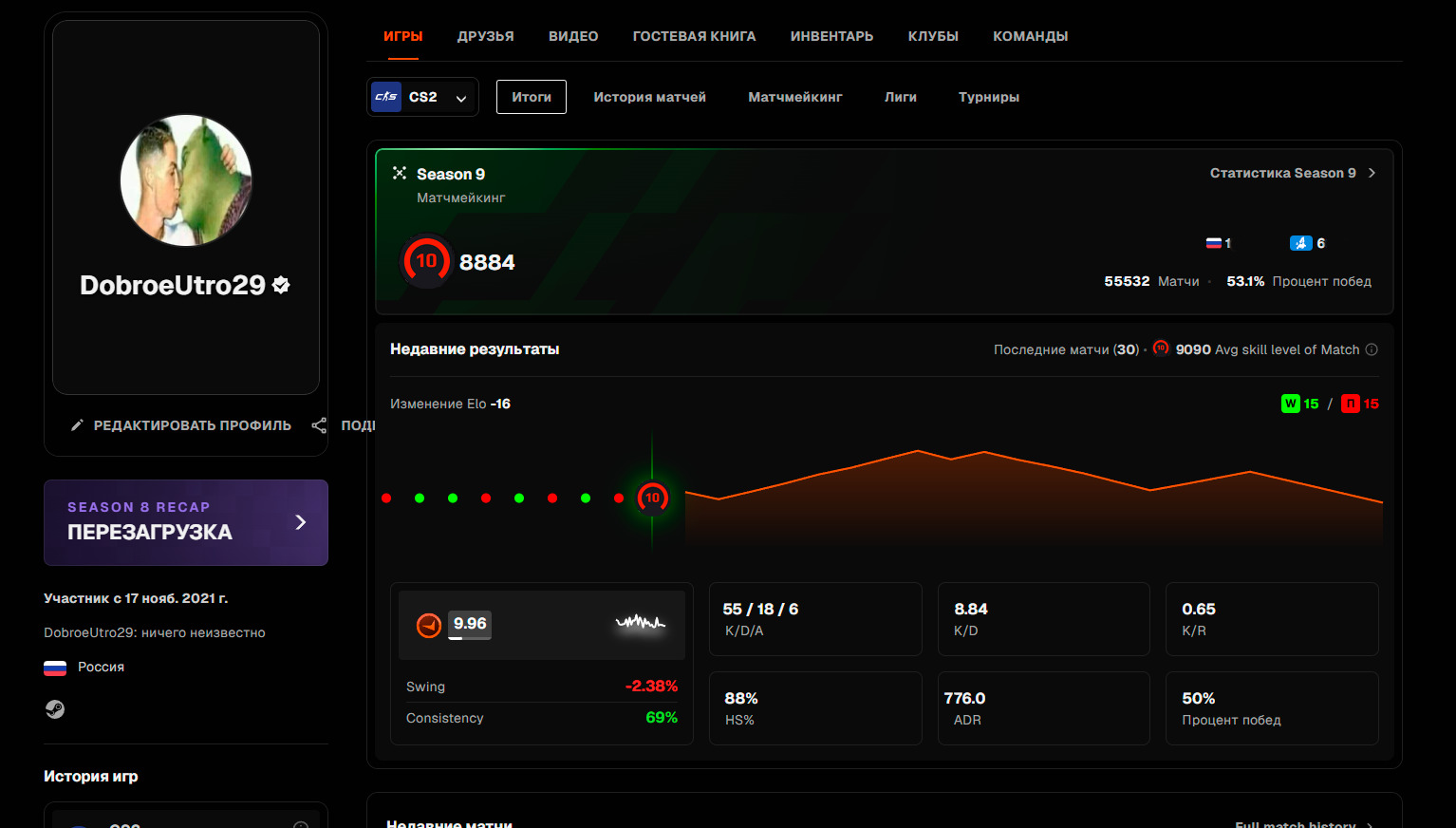1456x828 pixels.
Task: Click the Россия country label
Action: pos(101,667)
